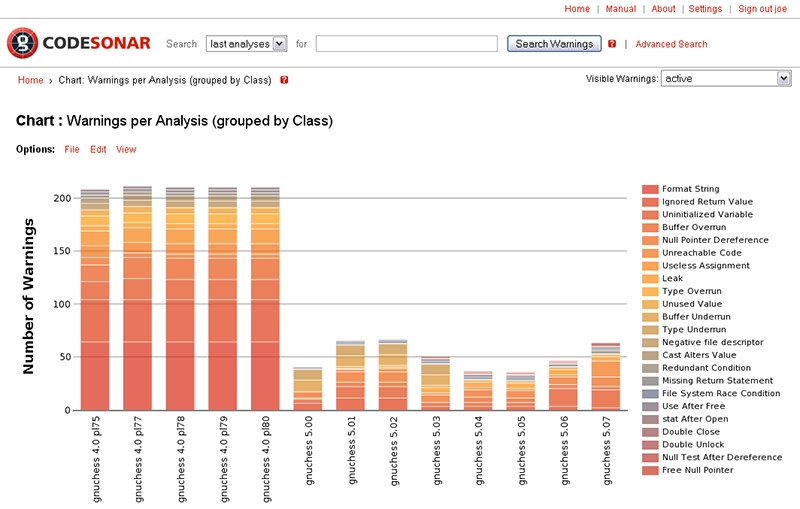Open the search scope 'last analyses' dropdown
Viewport: 800px width, 509px height.
[246, 44]
